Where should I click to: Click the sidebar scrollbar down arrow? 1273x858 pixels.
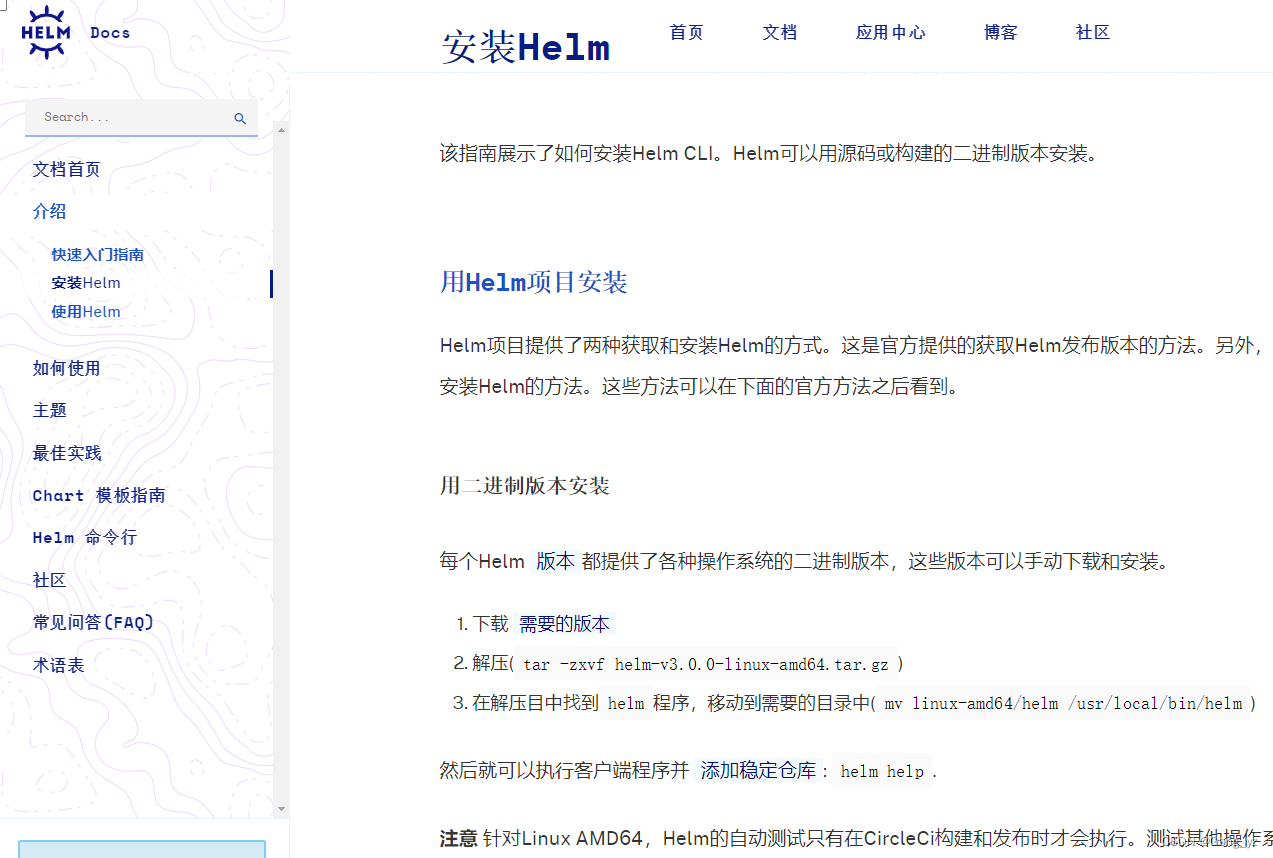click(x=281, y=809)
